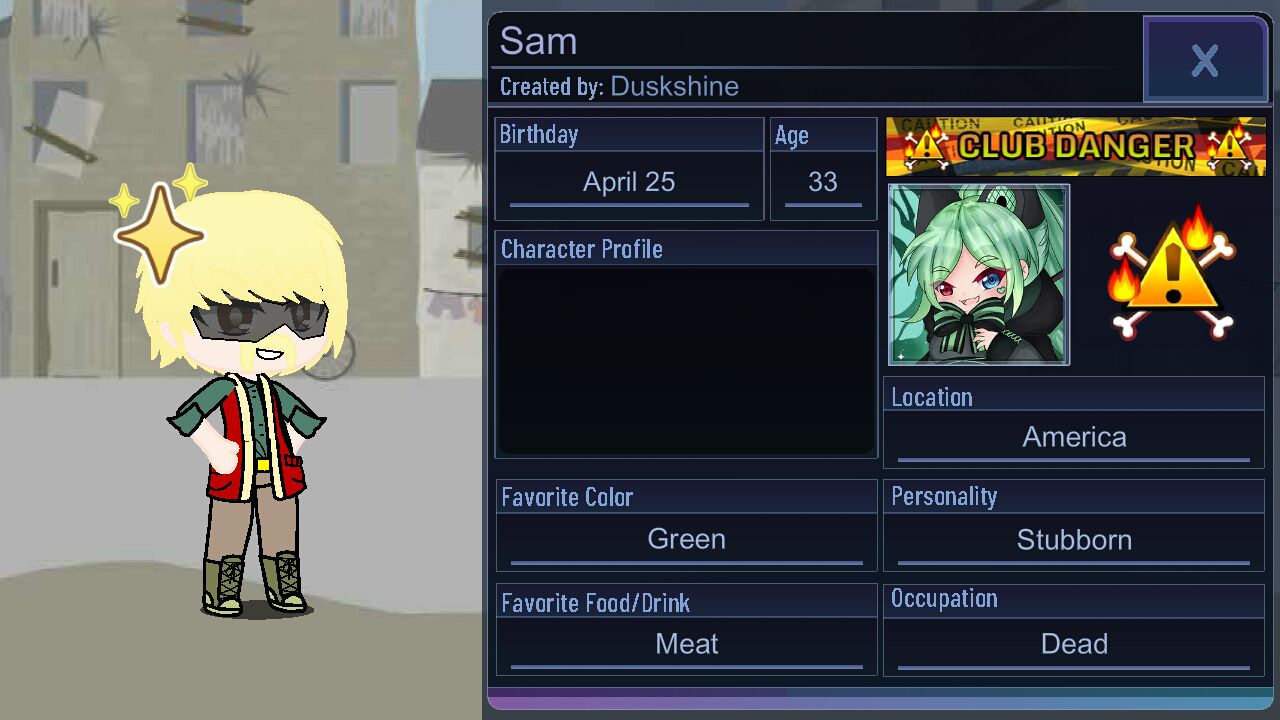This screenshot has height=720, width=1280.
Task: Change the Location field showing America
Action: [1074, 438]
